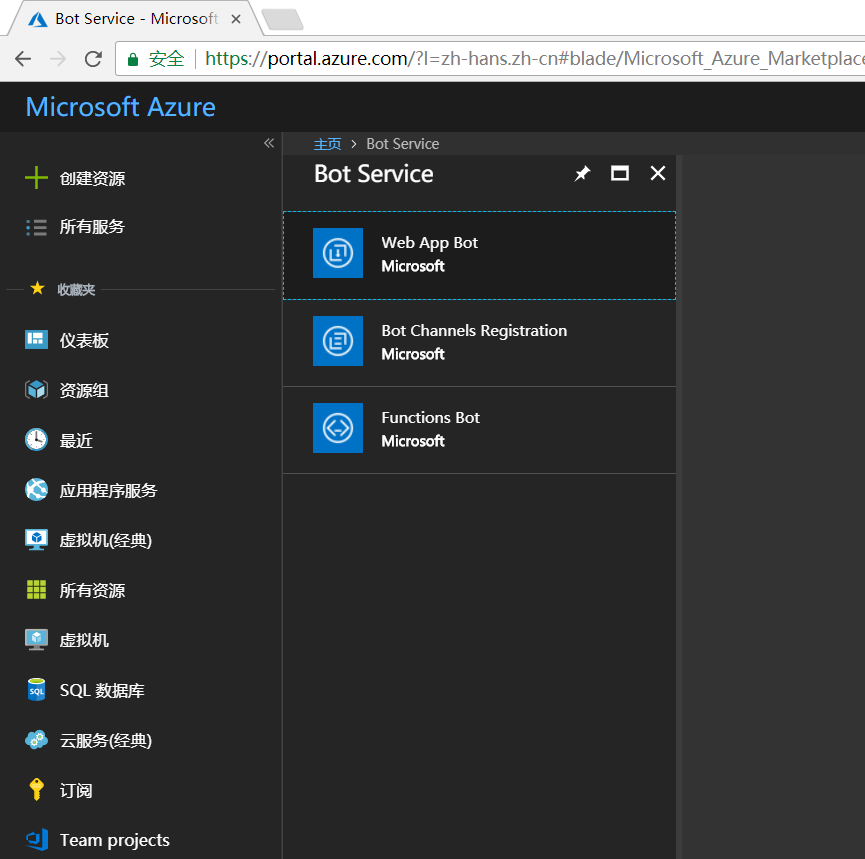Click the SQL 数据库 icon
The width and height of the screenshot is (865, 859).
pos(35,690)
